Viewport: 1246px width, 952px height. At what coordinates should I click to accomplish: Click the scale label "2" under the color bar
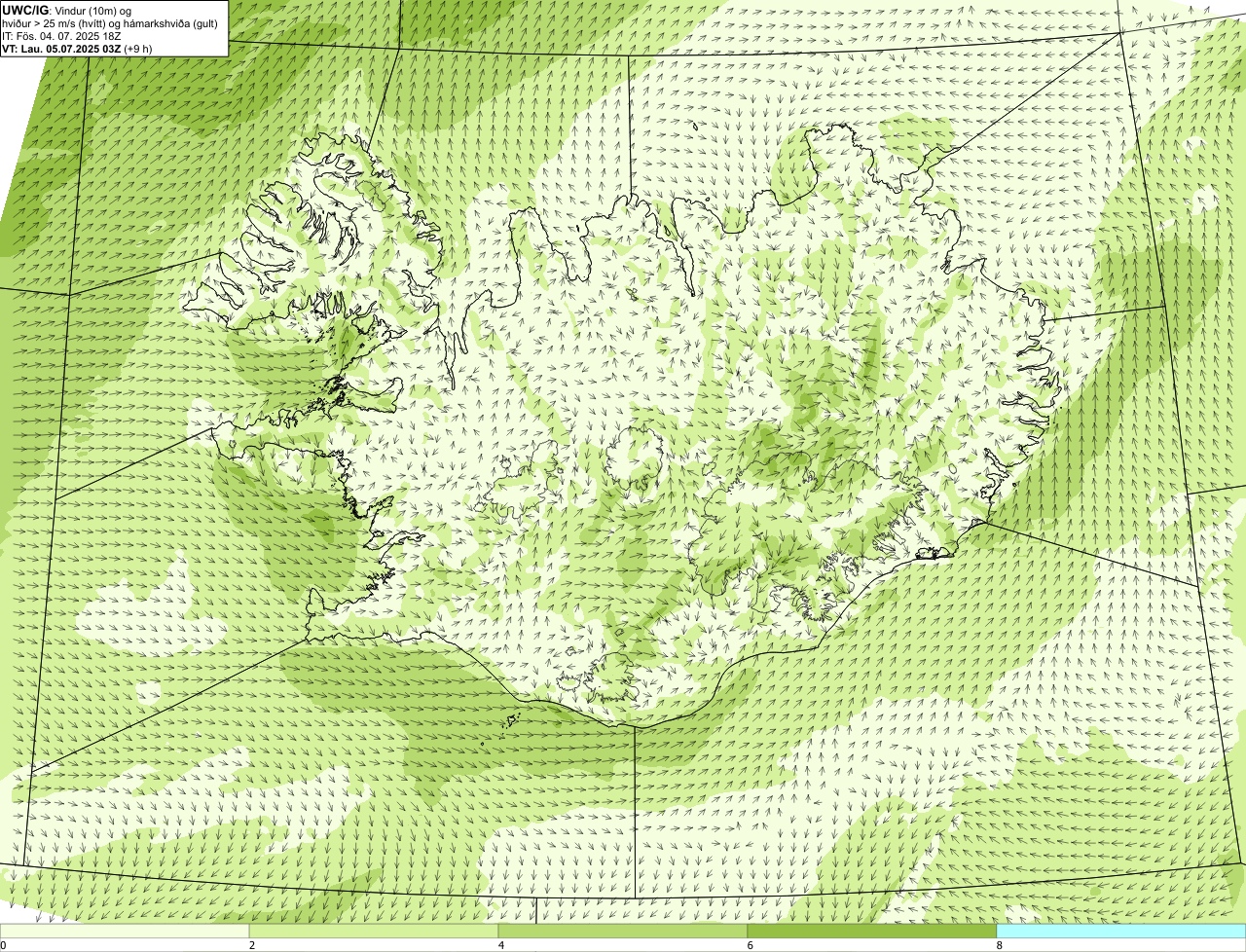point(252,945)
